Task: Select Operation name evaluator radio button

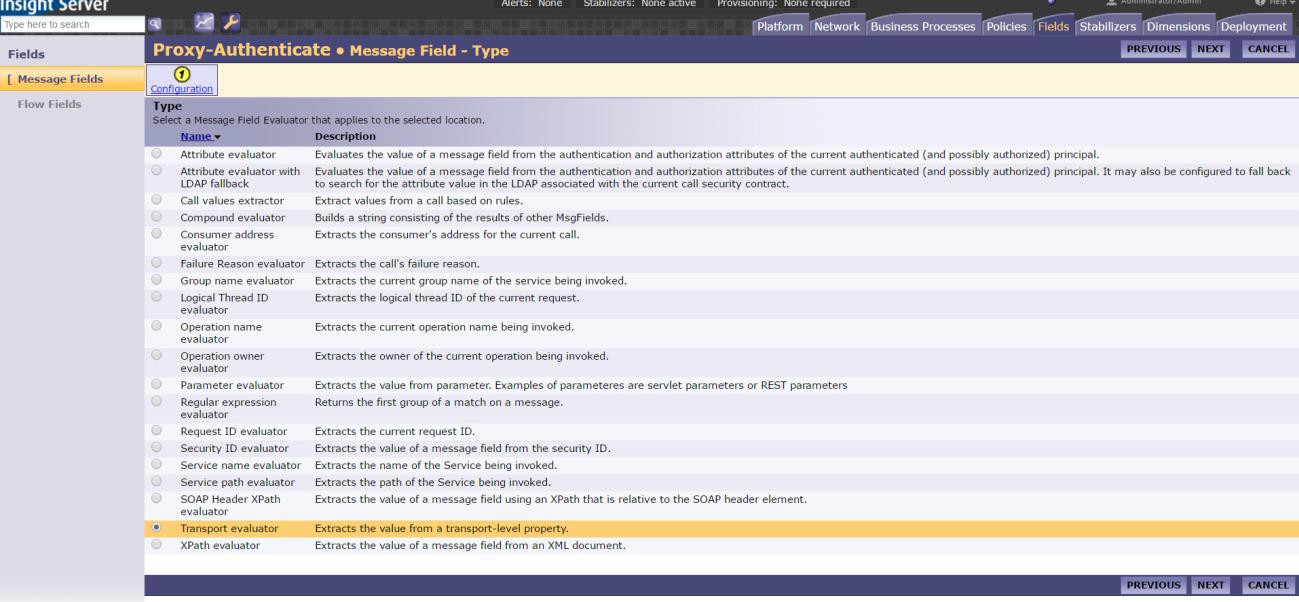Action: [156, 325]
